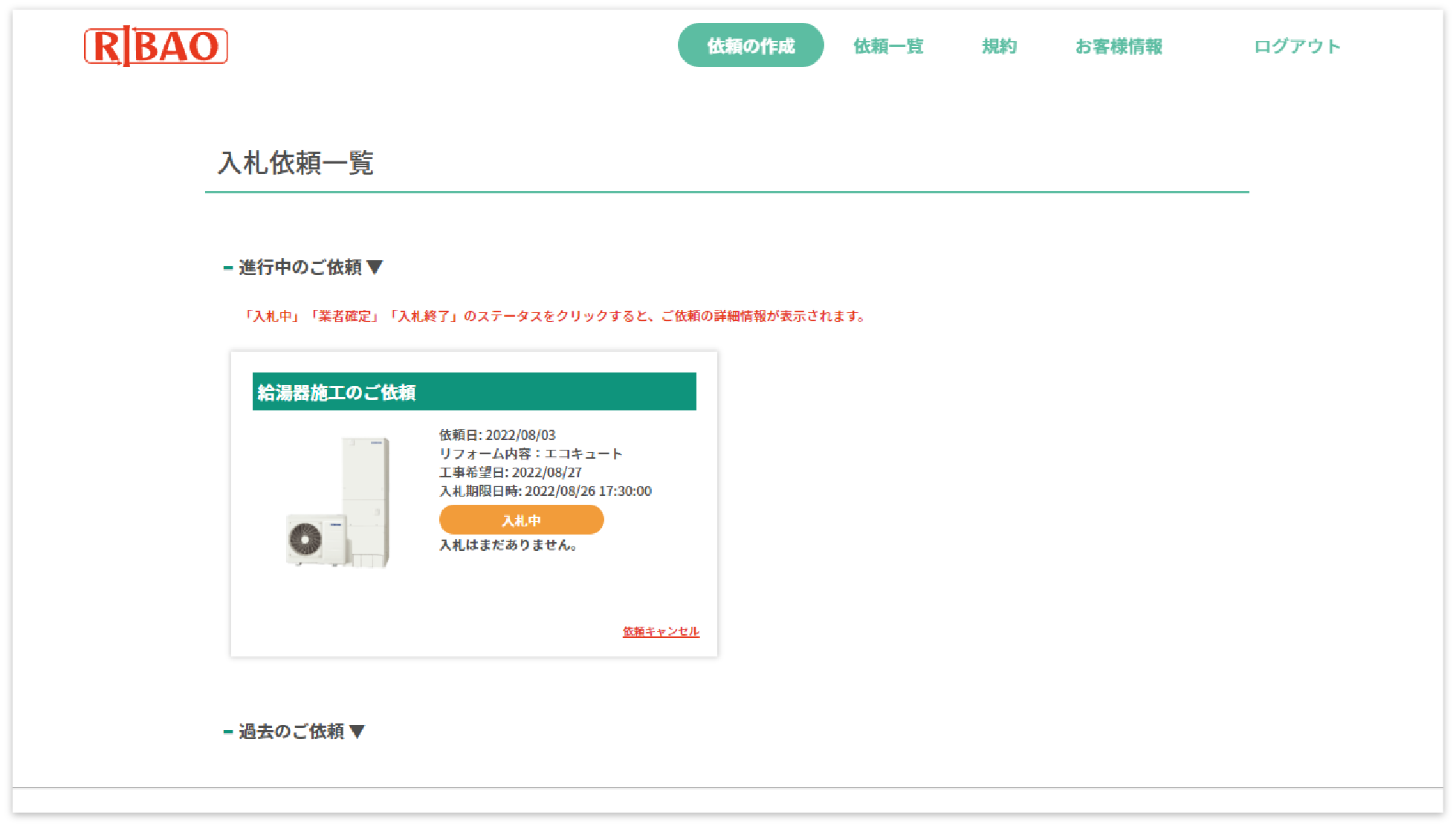The image size is (1456, 826).
Task: Open the 規約 page
Action: click(x=1000, y=46)
